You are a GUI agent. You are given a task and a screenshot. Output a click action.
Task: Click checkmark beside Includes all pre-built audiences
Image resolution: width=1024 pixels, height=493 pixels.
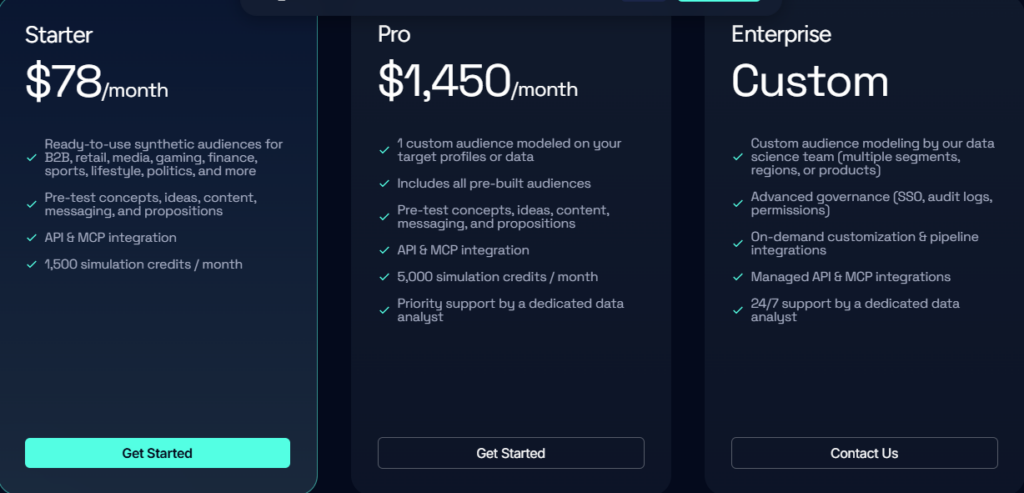click(x=384, y=184)
